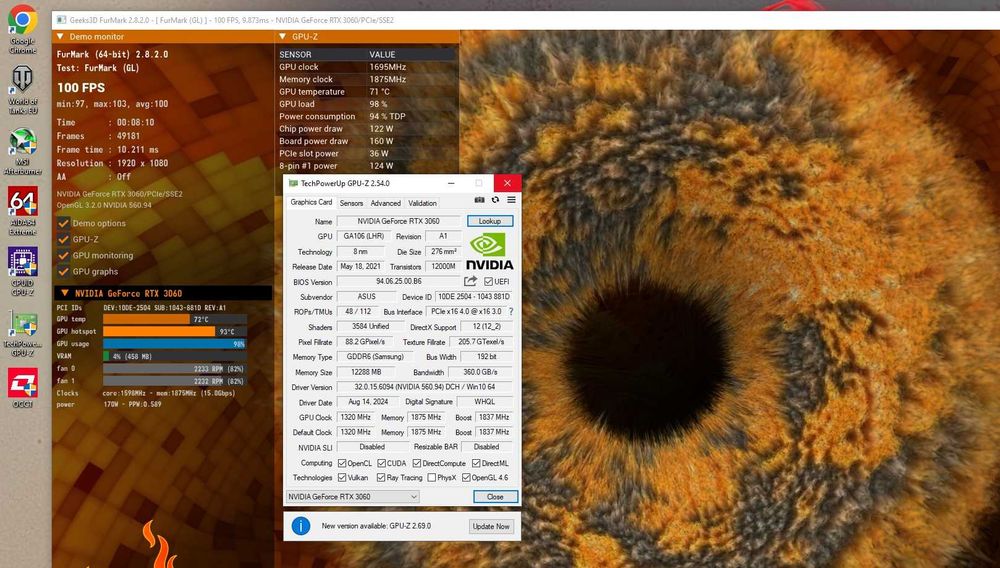1000x568 pixels.
Task: Click the FurMark title bar icon
Action: click(x=61, y=20)
